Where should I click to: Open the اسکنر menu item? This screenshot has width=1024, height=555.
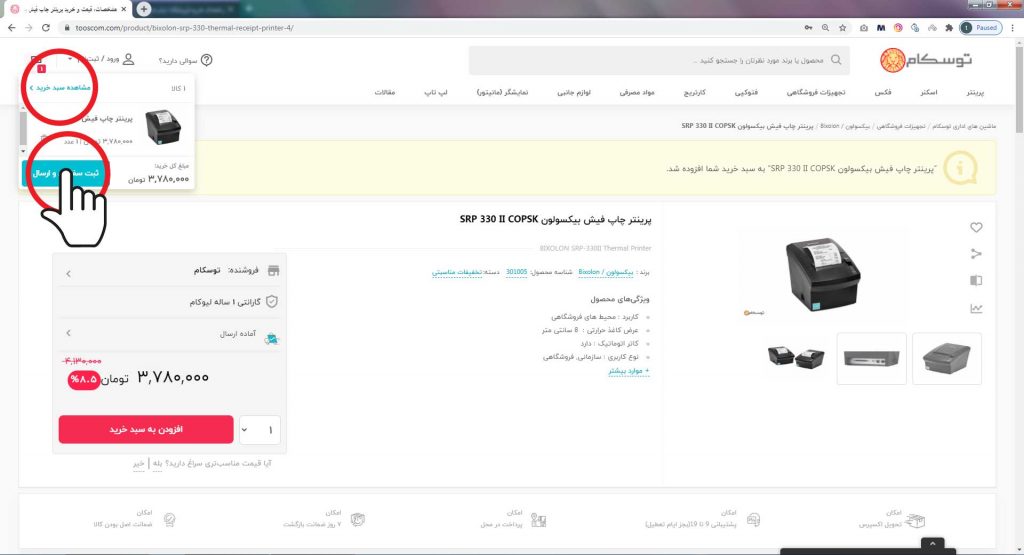929,93
